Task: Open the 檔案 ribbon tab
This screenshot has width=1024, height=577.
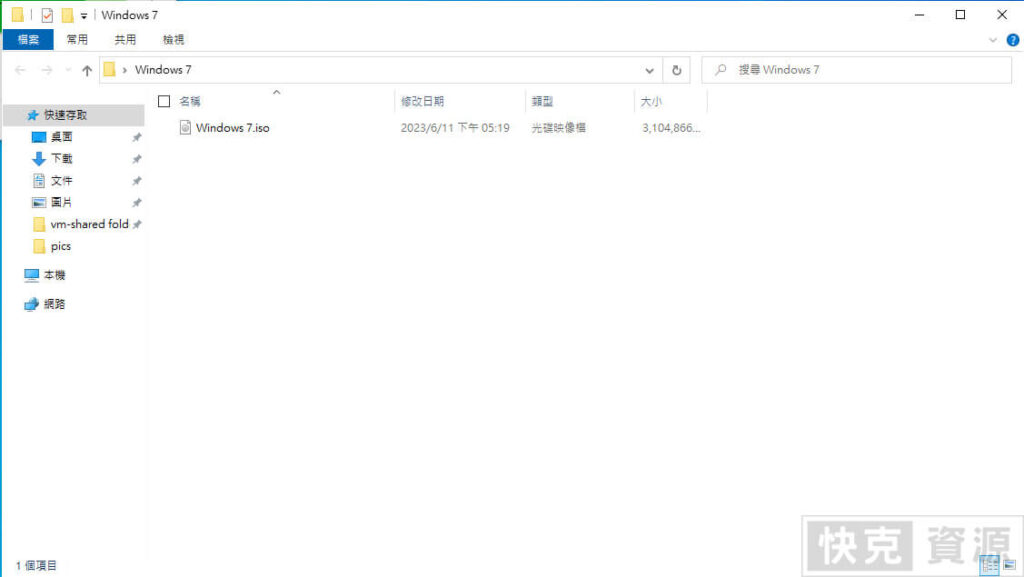Action: pyautogui.click(x=28, y=39)
